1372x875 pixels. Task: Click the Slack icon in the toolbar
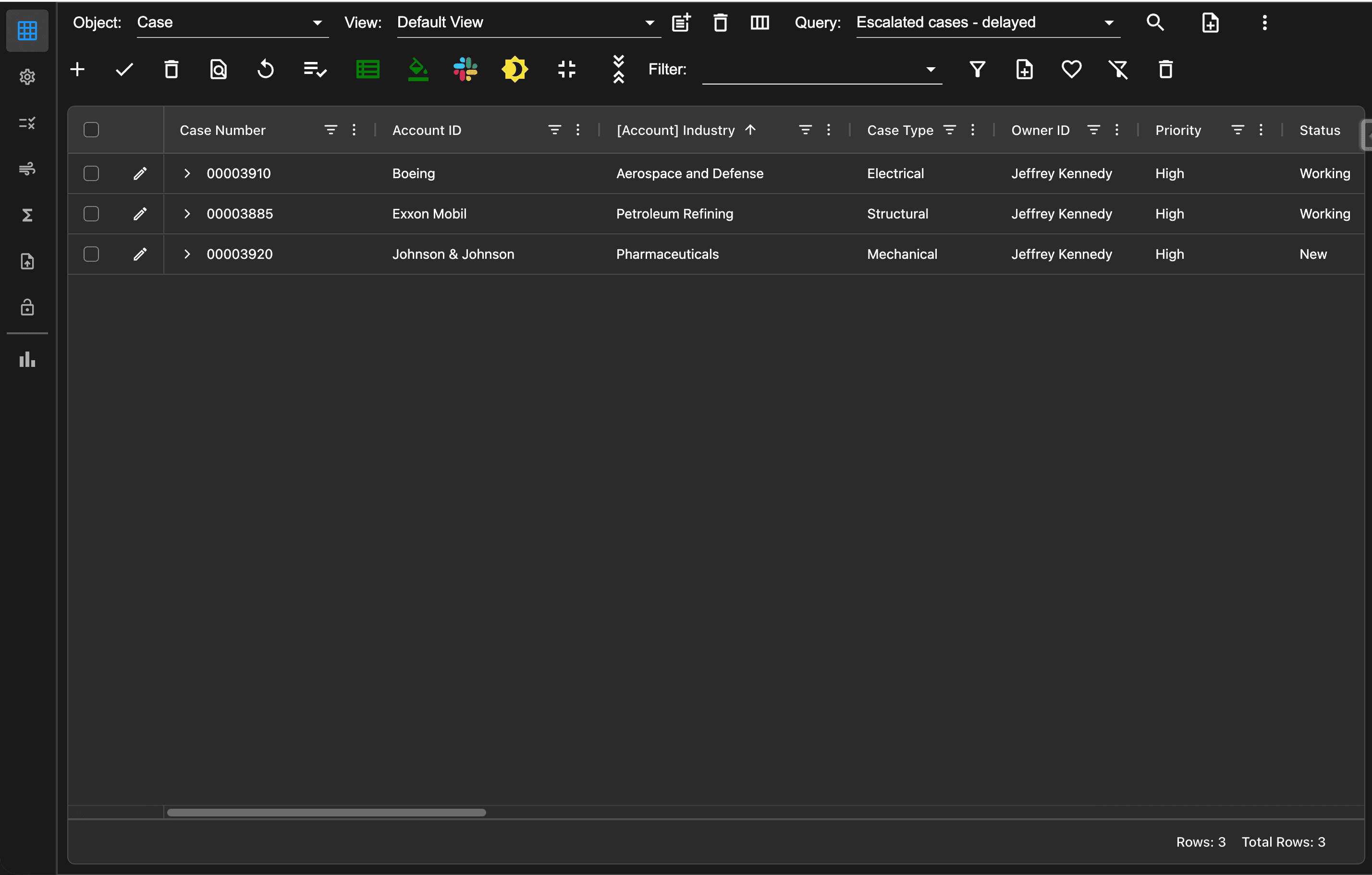pos(465,70)
